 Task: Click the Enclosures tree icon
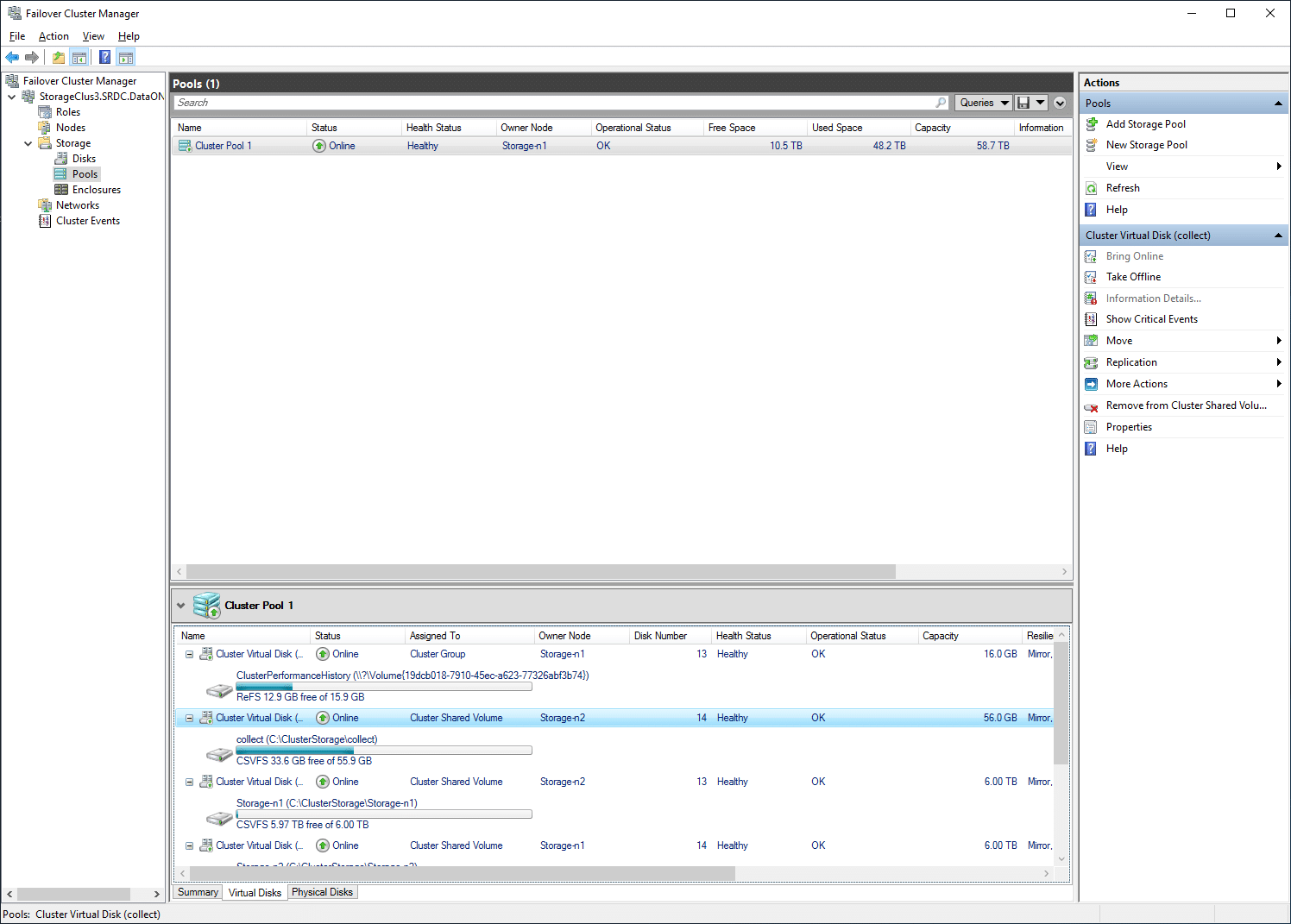(x=61, y=190)
